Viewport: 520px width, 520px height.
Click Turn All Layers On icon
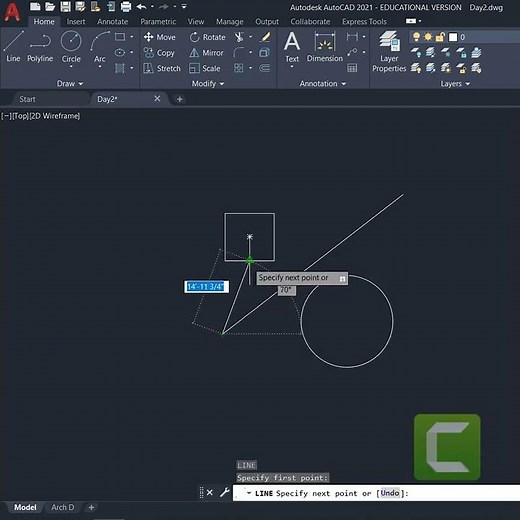[x=416, y=68]
